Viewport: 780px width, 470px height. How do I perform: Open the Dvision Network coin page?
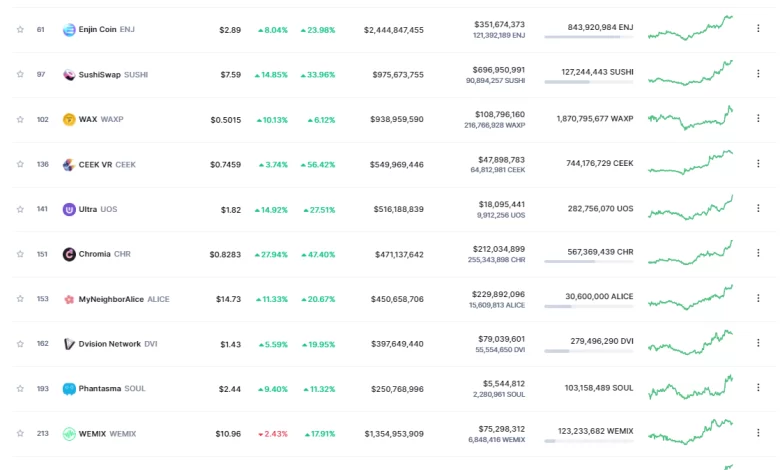[x=110, y=344]
